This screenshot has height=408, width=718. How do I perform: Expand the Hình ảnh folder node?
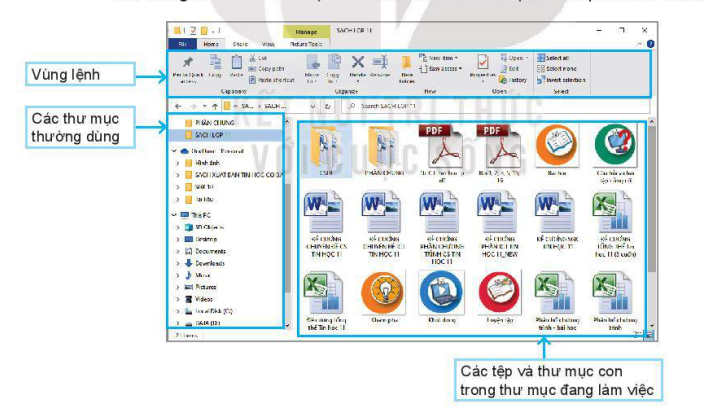(x=178, y=163)
